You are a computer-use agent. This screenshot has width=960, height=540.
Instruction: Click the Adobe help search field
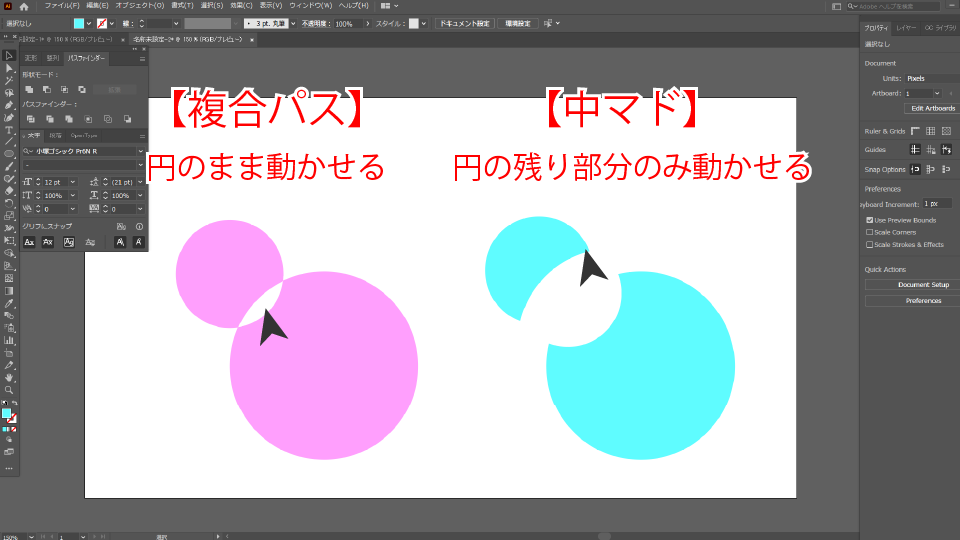click(893, 6)
